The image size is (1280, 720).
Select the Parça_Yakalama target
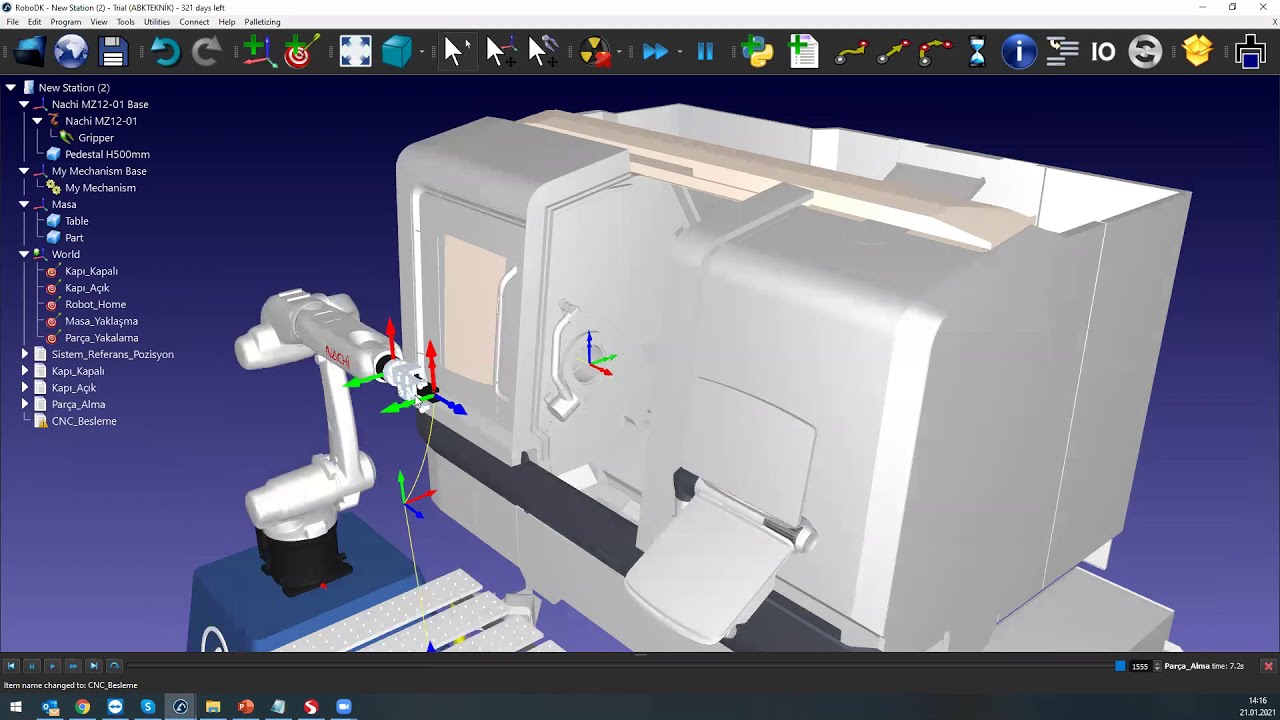(x=101, y=338)
